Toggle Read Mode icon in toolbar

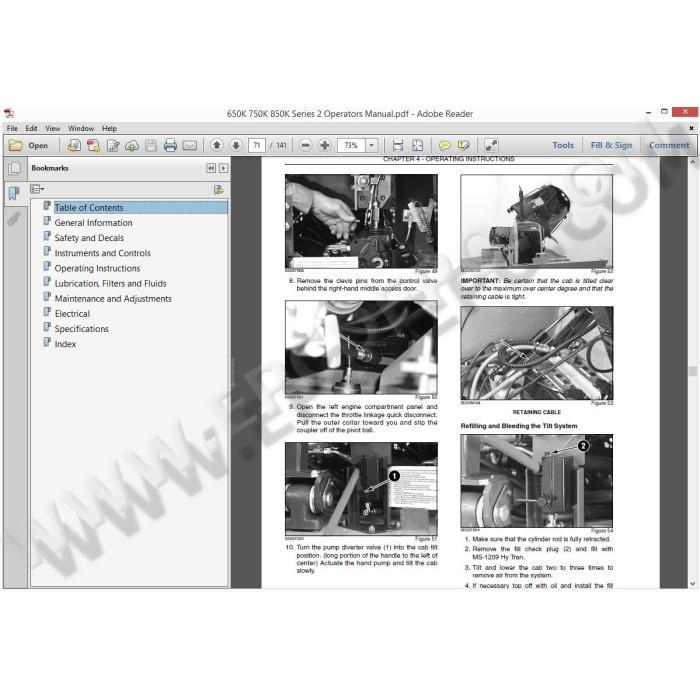[x=491, y=145]
